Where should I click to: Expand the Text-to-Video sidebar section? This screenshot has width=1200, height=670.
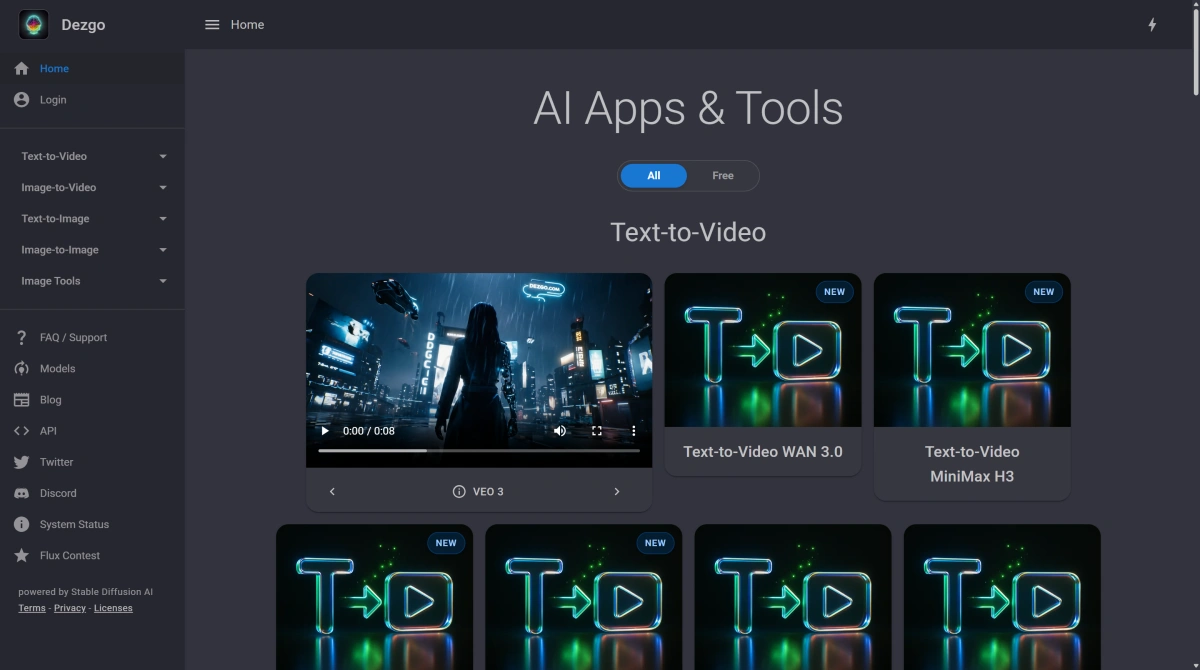pos(92,156)
